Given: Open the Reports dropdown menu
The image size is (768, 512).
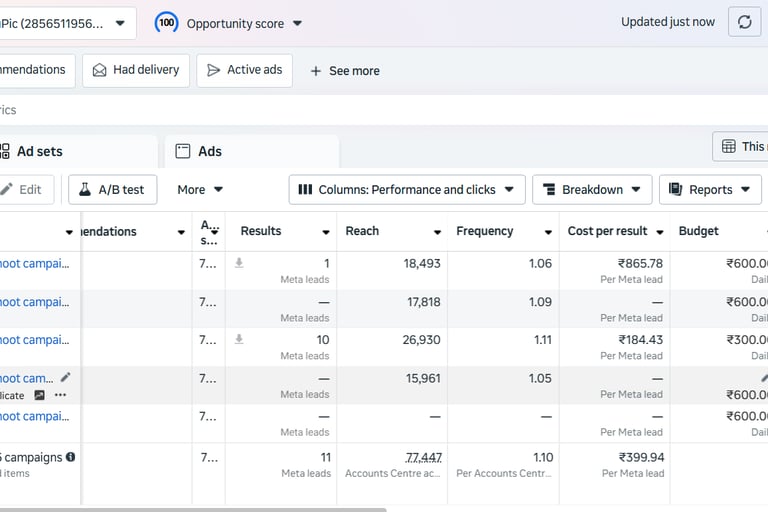Looking at the screenshot, I should (x=710, y=189).
